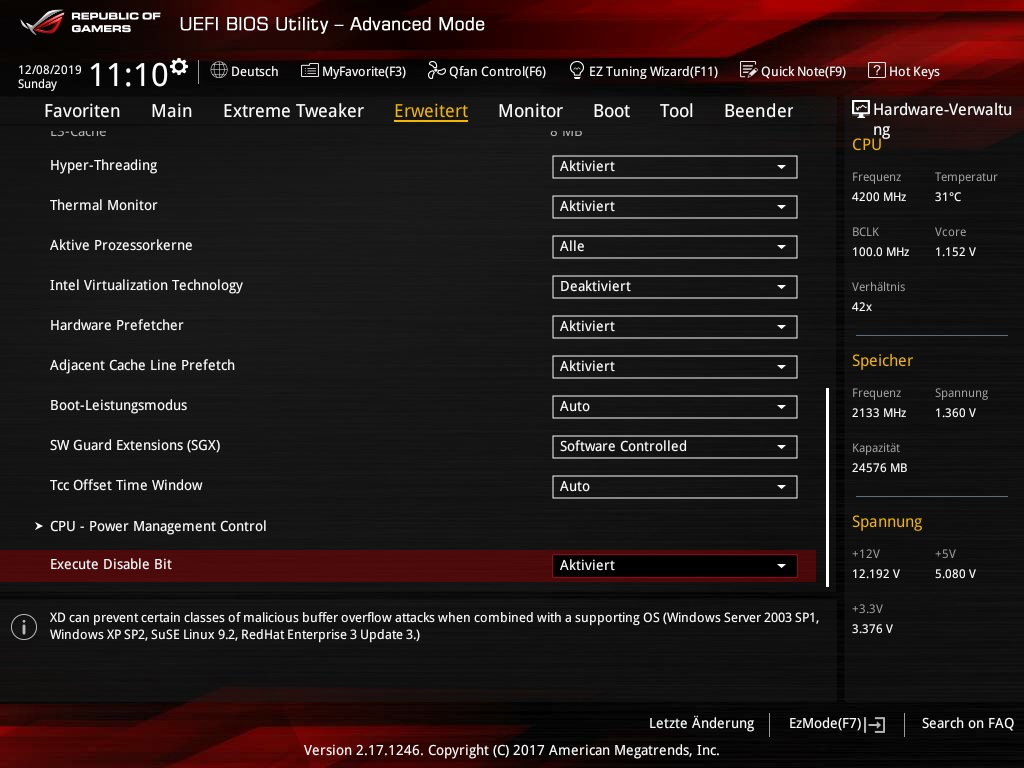Click CPU frequency value 4200 MHz
This screenshot has width=1024, height=768.
[879, 197]
